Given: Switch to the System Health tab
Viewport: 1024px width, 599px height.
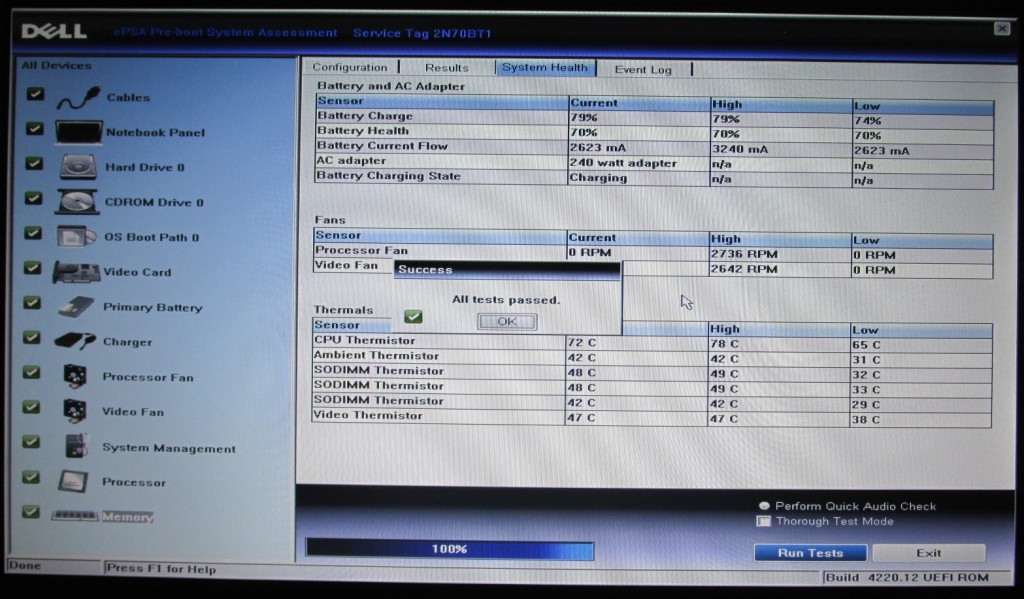Looking at the screenshot, I should [545, 68].
